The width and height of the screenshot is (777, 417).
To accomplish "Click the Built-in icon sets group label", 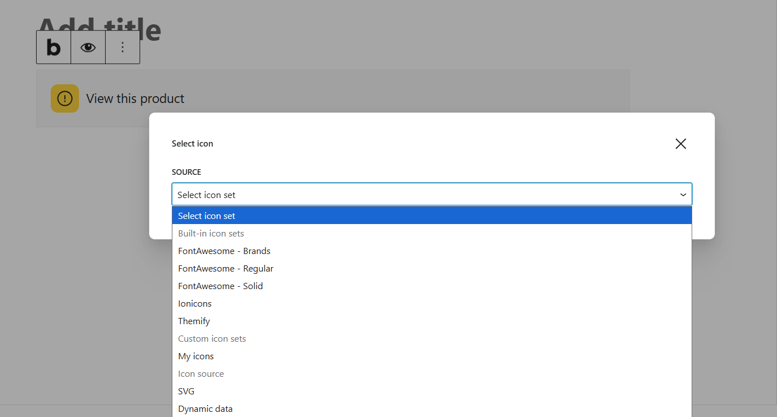I will [x=211, y=233].
